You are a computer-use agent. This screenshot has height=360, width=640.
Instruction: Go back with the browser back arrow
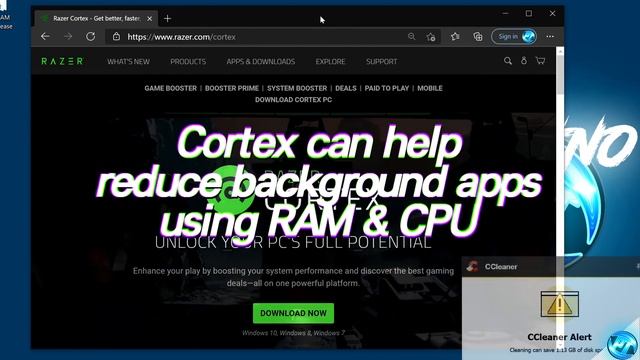[x=45, y=36]
